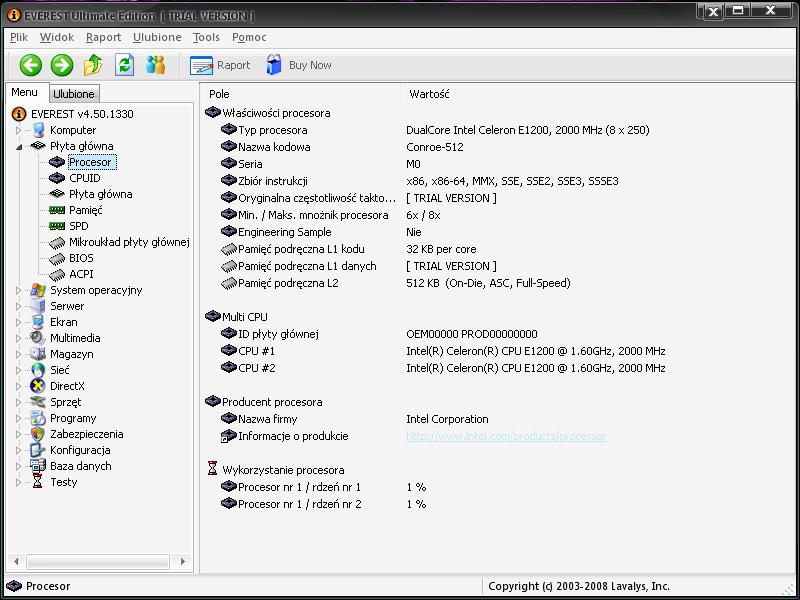800x600 pixels.
Task: Click the DirectX icon in tree
Action: click(x=38, y=386)
